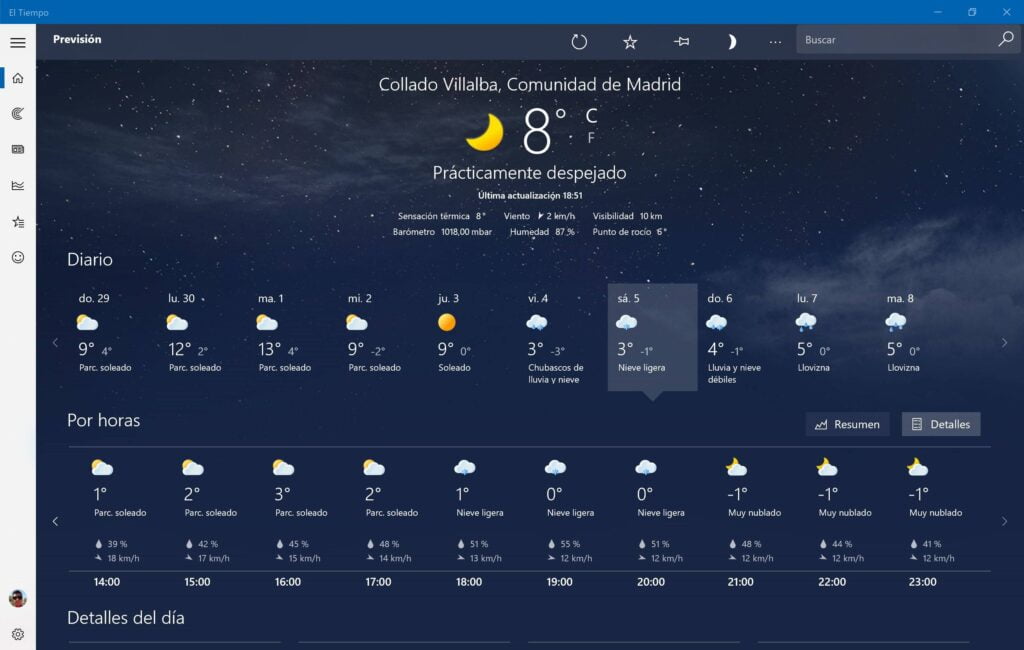
Task: Click the feedback smiley face icon
Action: tap(18, 257)
